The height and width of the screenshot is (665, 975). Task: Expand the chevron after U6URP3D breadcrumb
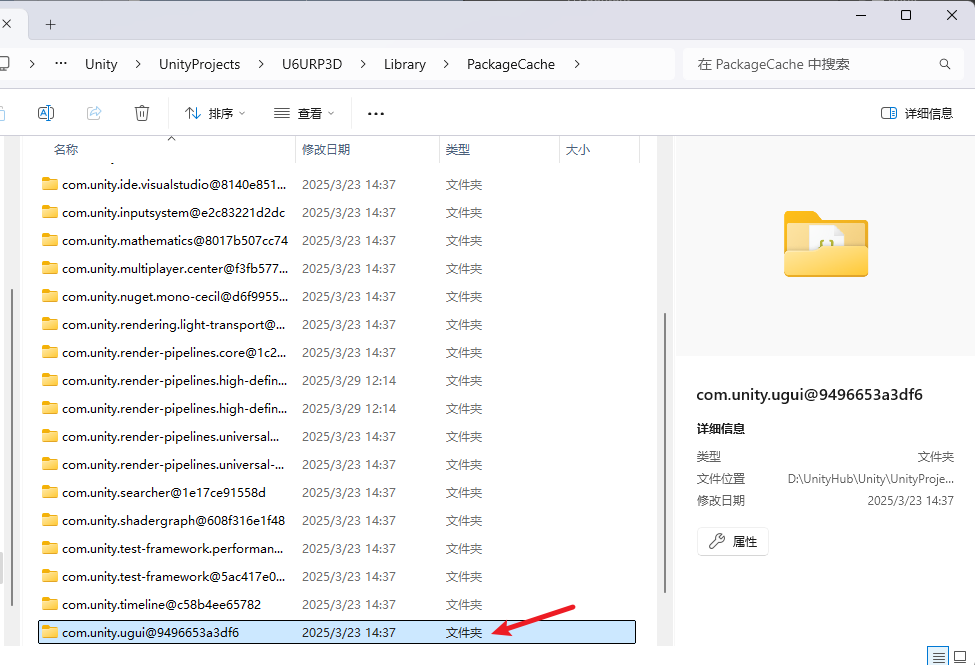[x=363, y=64]
